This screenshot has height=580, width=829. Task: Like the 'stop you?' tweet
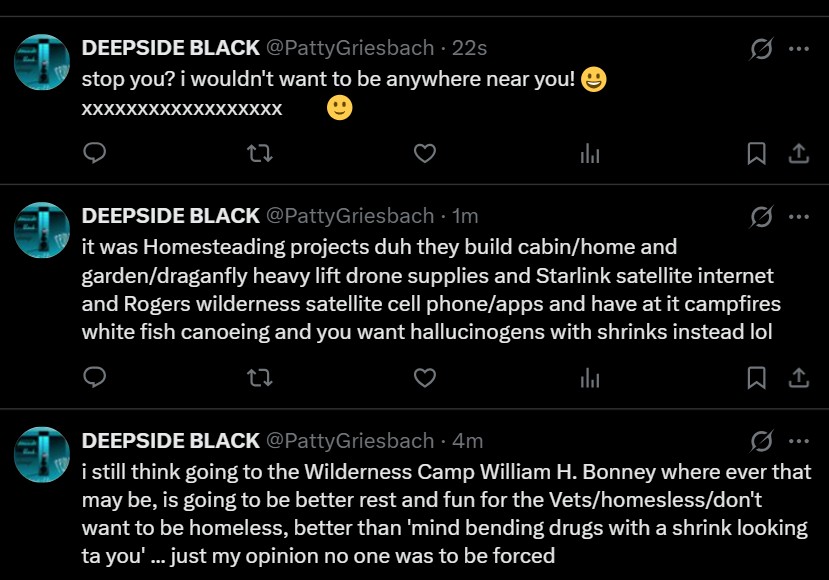[x=425, y=153]
